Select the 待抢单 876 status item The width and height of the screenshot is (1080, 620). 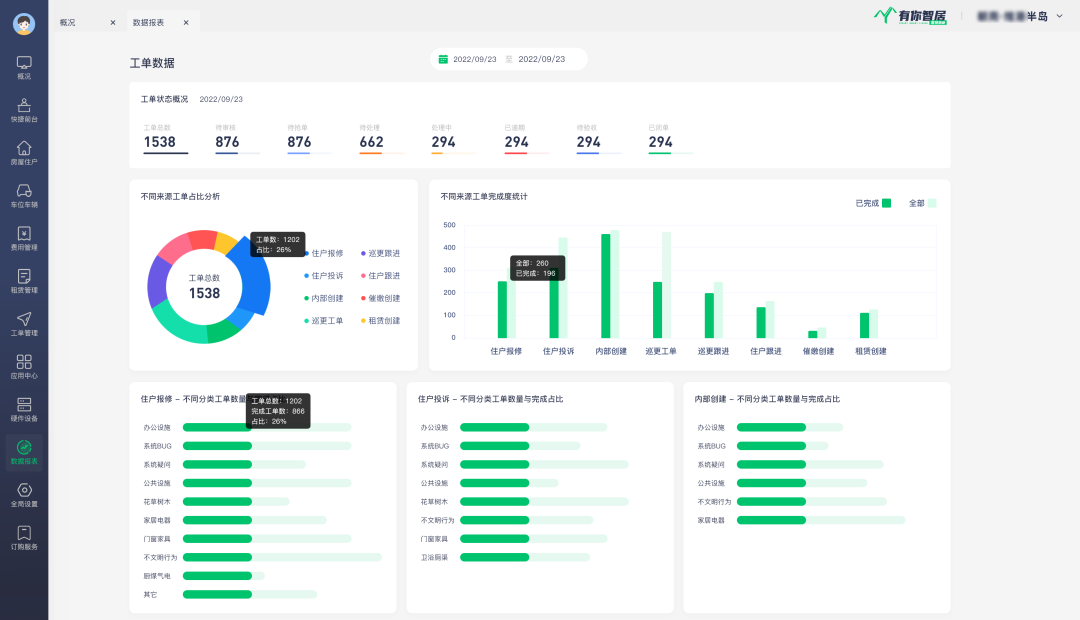(x=309, y=138)
